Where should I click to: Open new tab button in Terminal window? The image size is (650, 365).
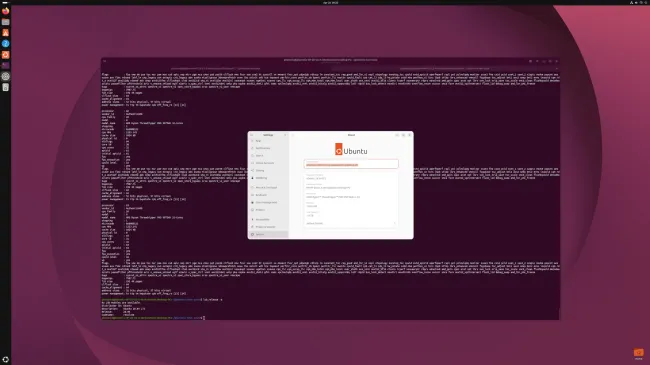(104, 61)
